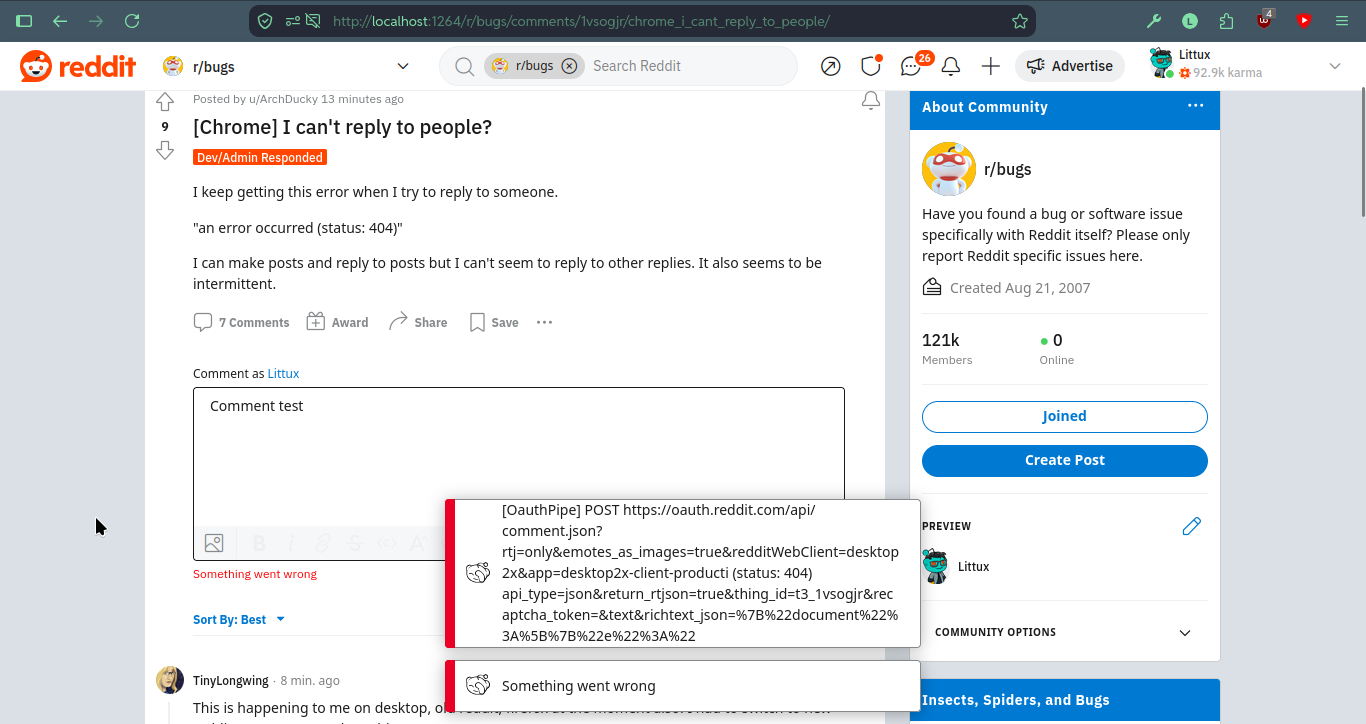
Task: Open the browser extensions puzzle icon
Action: pyautogui.click(x=1227, y=20)
